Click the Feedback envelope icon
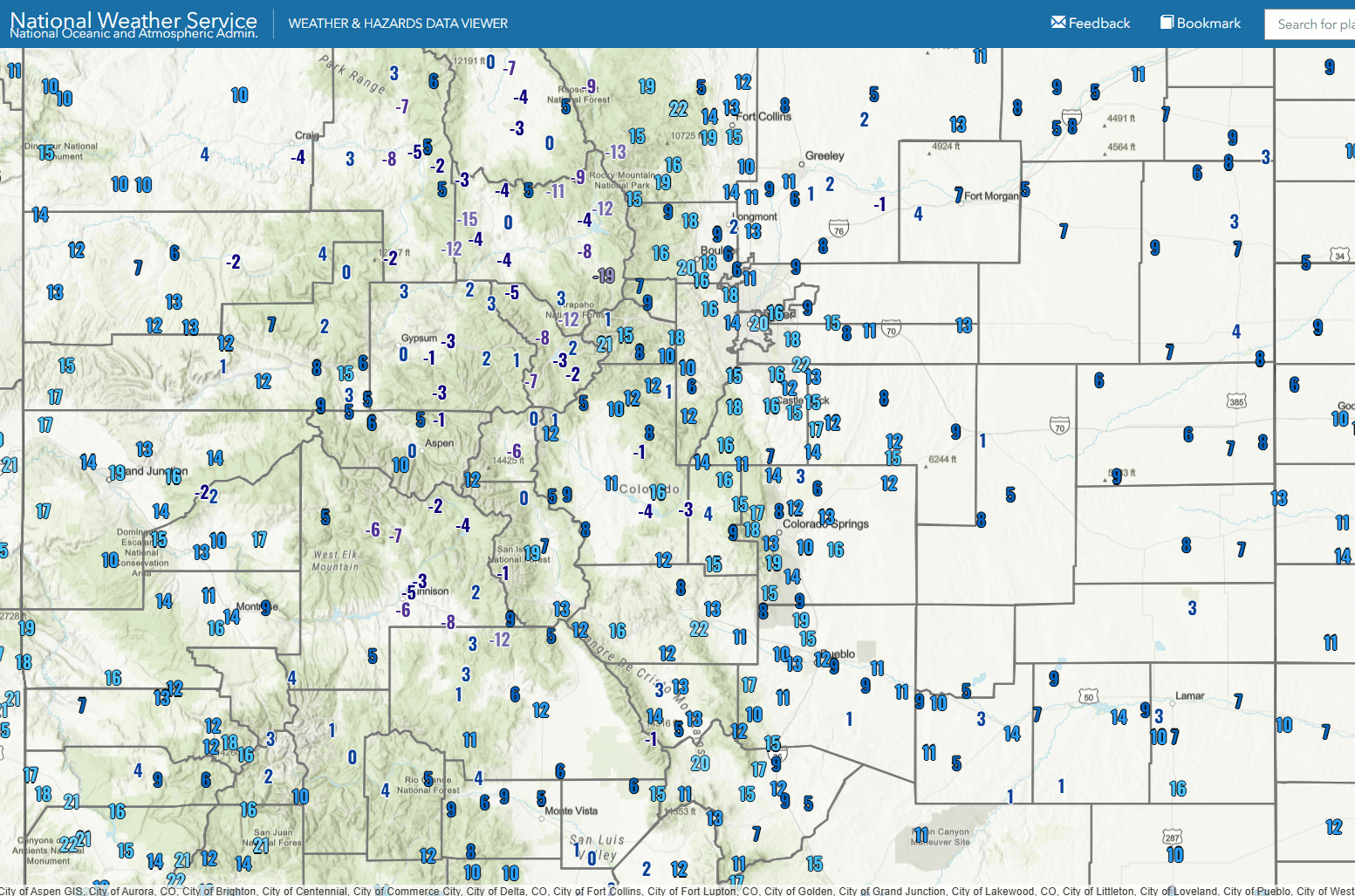Viewport: 1355px width, 896px height. [x=1058, y=24]
